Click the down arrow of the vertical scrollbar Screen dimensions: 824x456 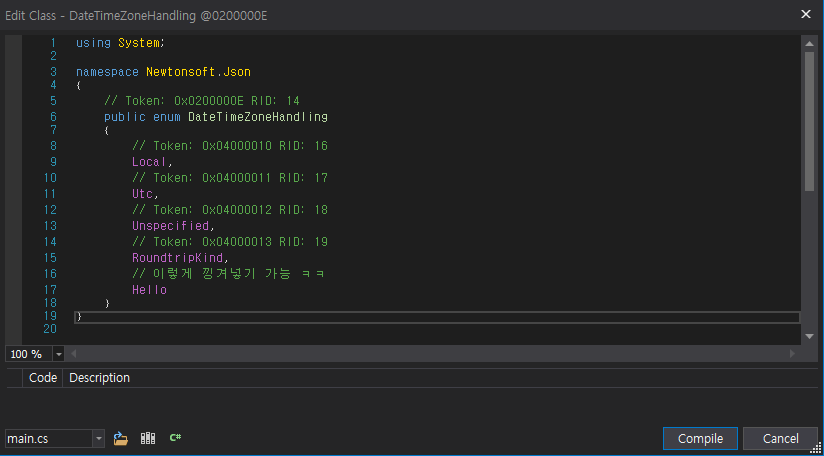[x=809, y=336]
